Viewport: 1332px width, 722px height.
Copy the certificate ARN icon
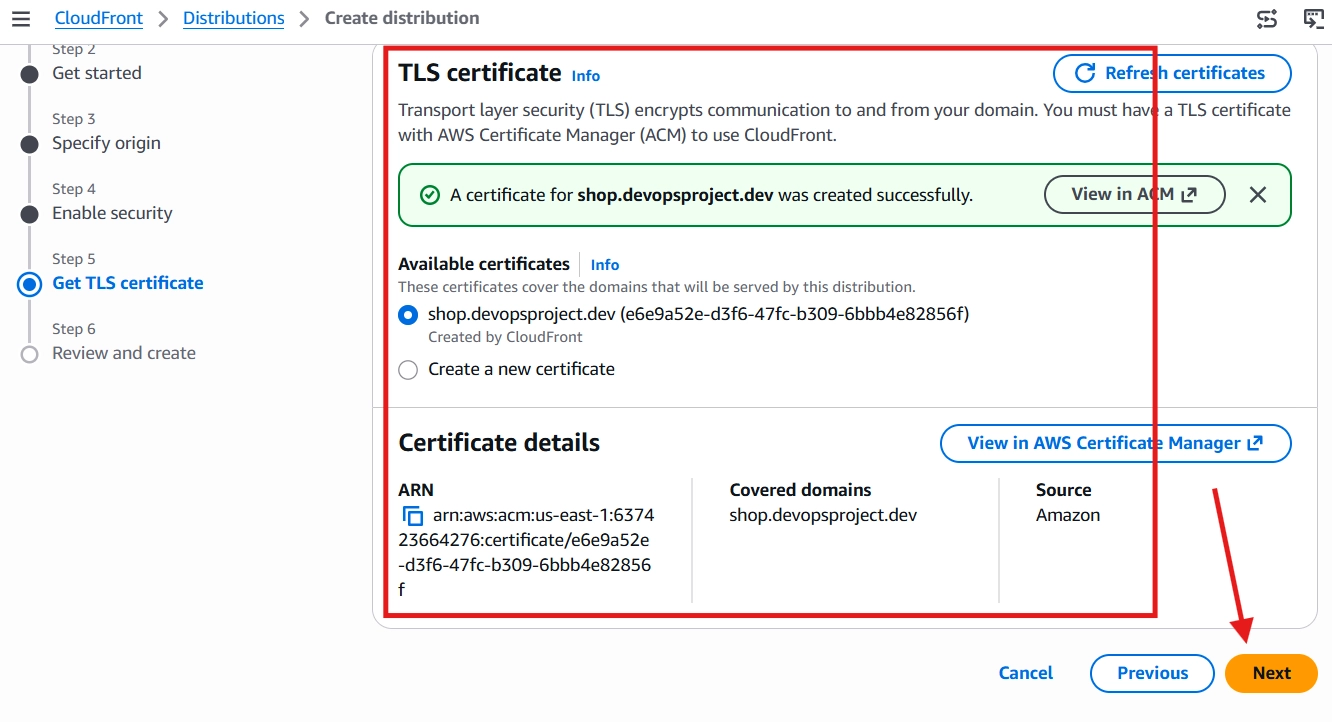pyautogui.click(x=412, y=516)
